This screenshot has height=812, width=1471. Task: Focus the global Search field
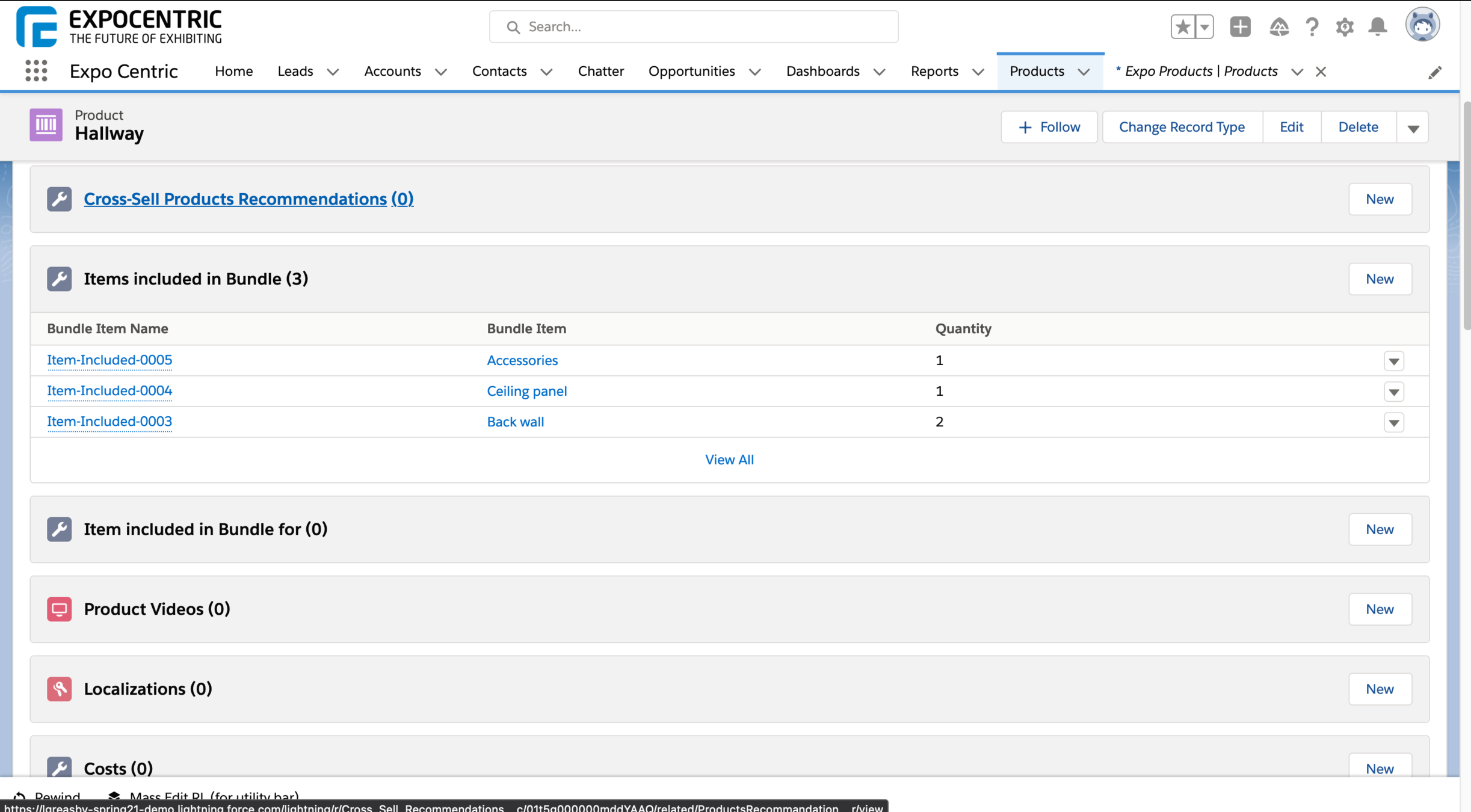pyautogui.click(x=693, y=26)
